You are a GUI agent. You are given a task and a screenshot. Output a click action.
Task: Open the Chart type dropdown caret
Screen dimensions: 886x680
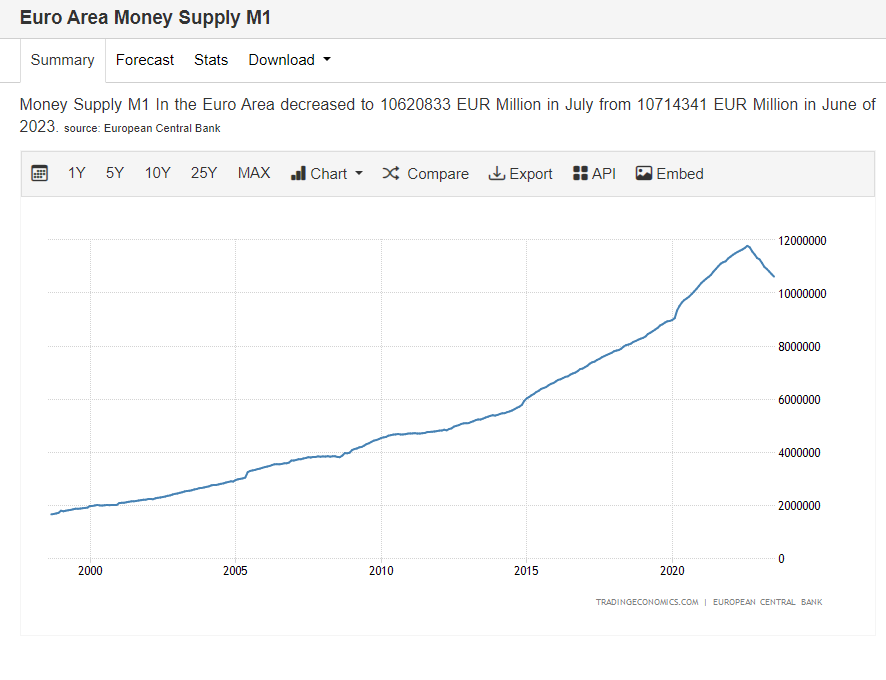click(359, 174)
